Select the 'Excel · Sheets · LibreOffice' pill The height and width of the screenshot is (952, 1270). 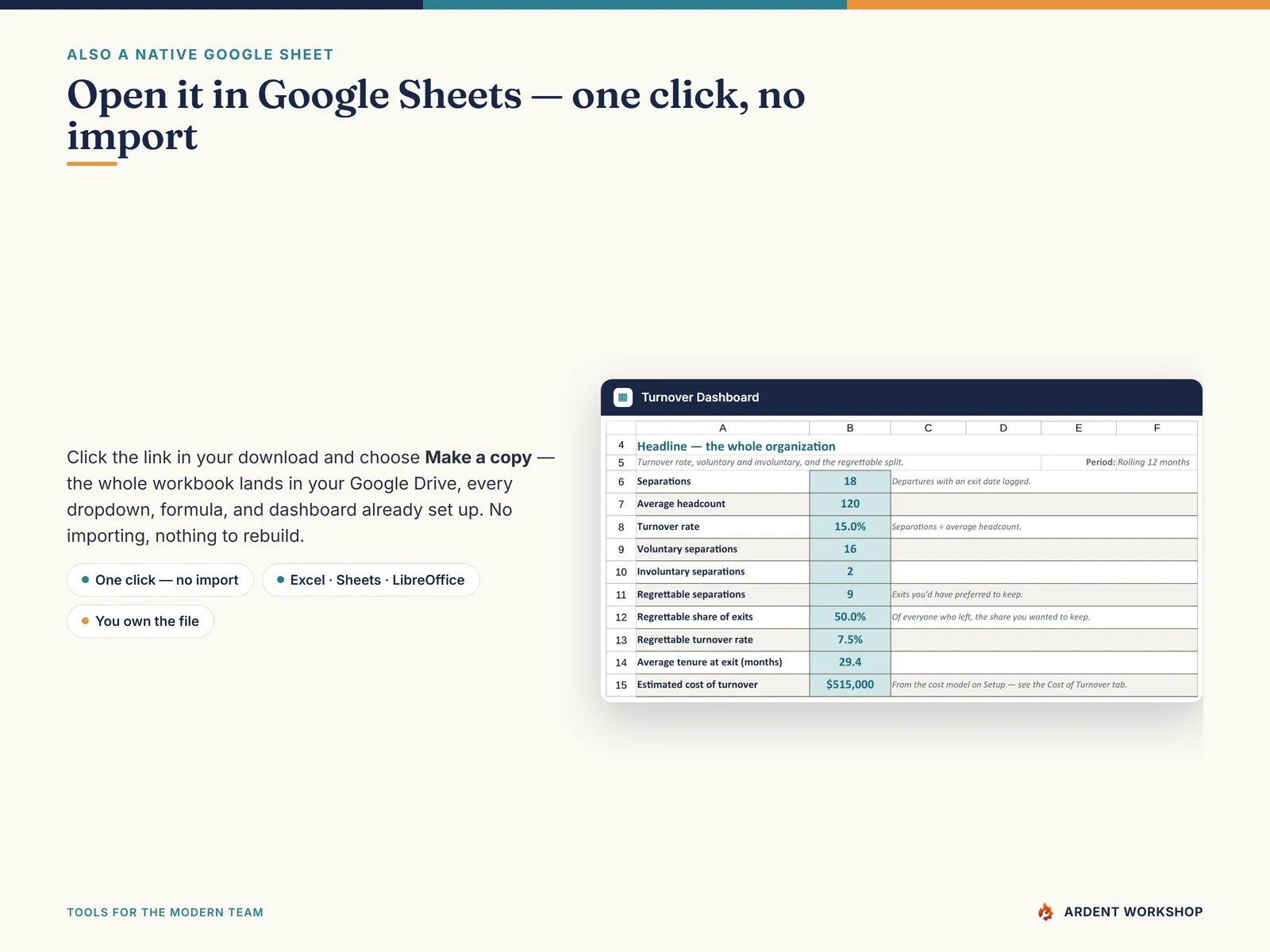pyautogui.click(x=371, y=580)
